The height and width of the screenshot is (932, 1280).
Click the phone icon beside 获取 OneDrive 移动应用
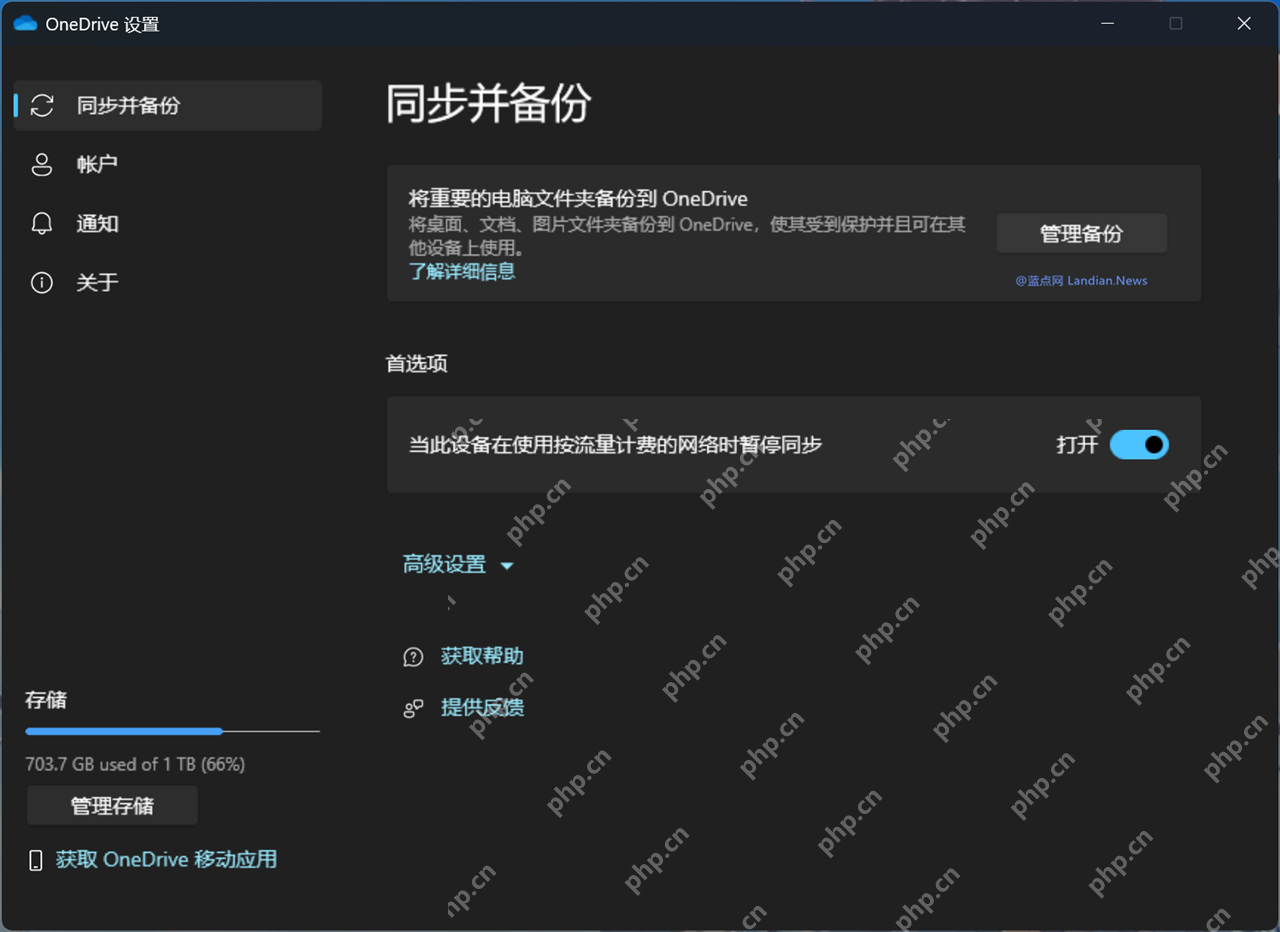pyautogui.click(x=36, y=860)
